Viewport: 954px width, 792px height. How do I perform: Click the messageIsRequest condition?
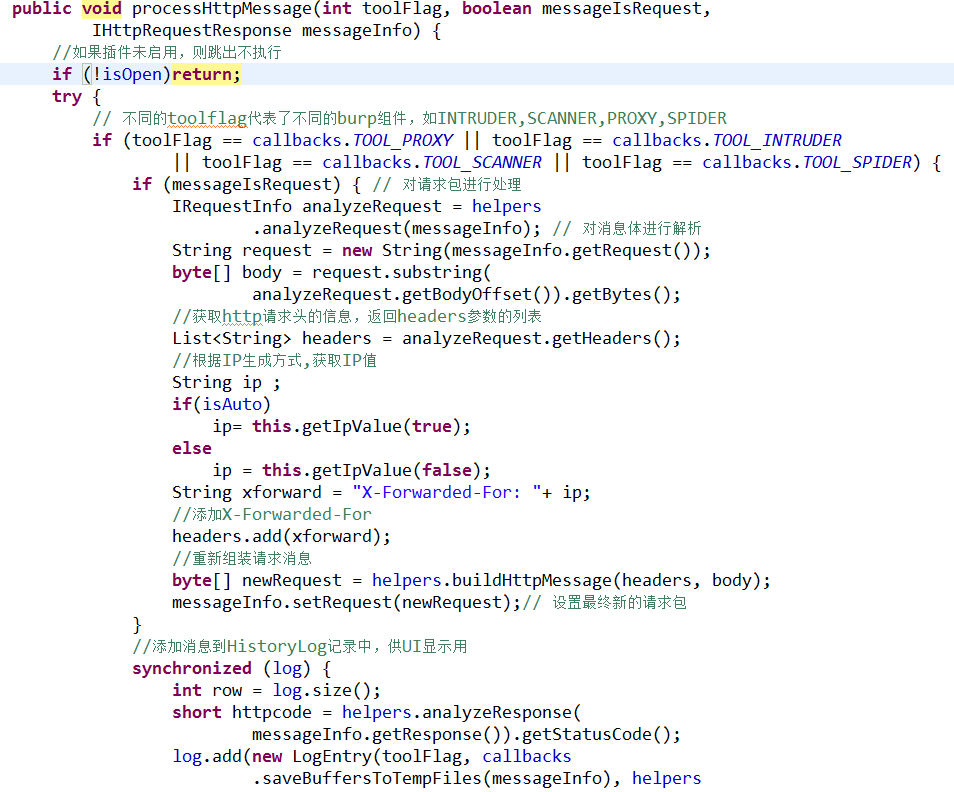tap(252, 184)
